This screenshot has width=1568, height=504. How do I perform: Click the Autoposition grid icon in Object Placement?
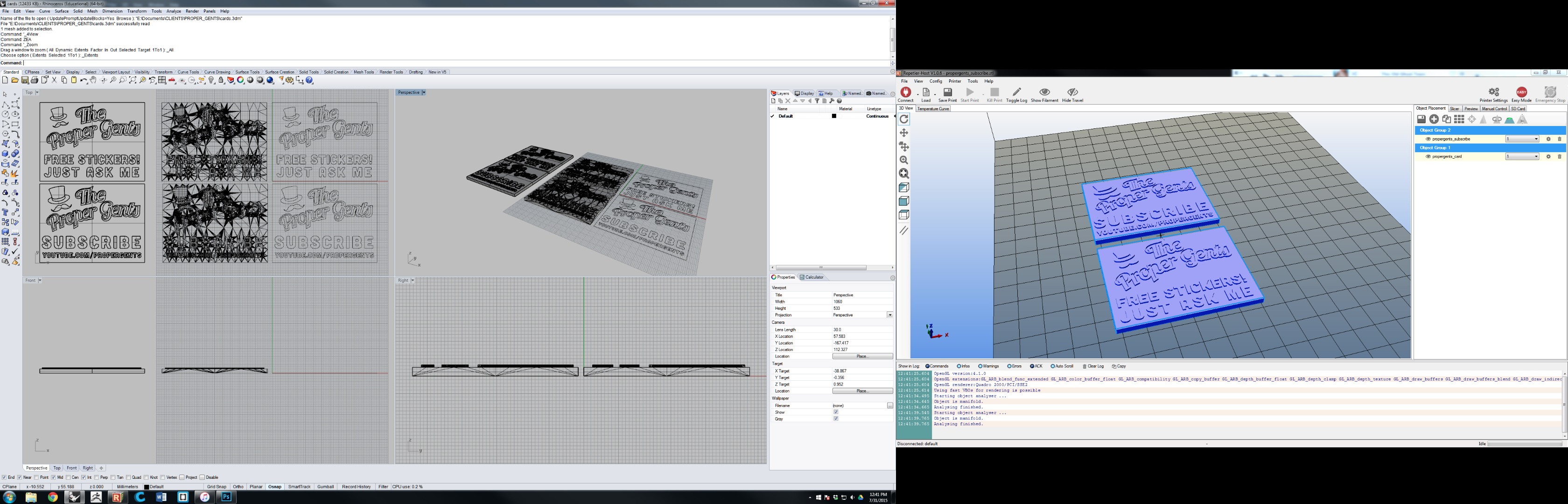coord(1459,119)
